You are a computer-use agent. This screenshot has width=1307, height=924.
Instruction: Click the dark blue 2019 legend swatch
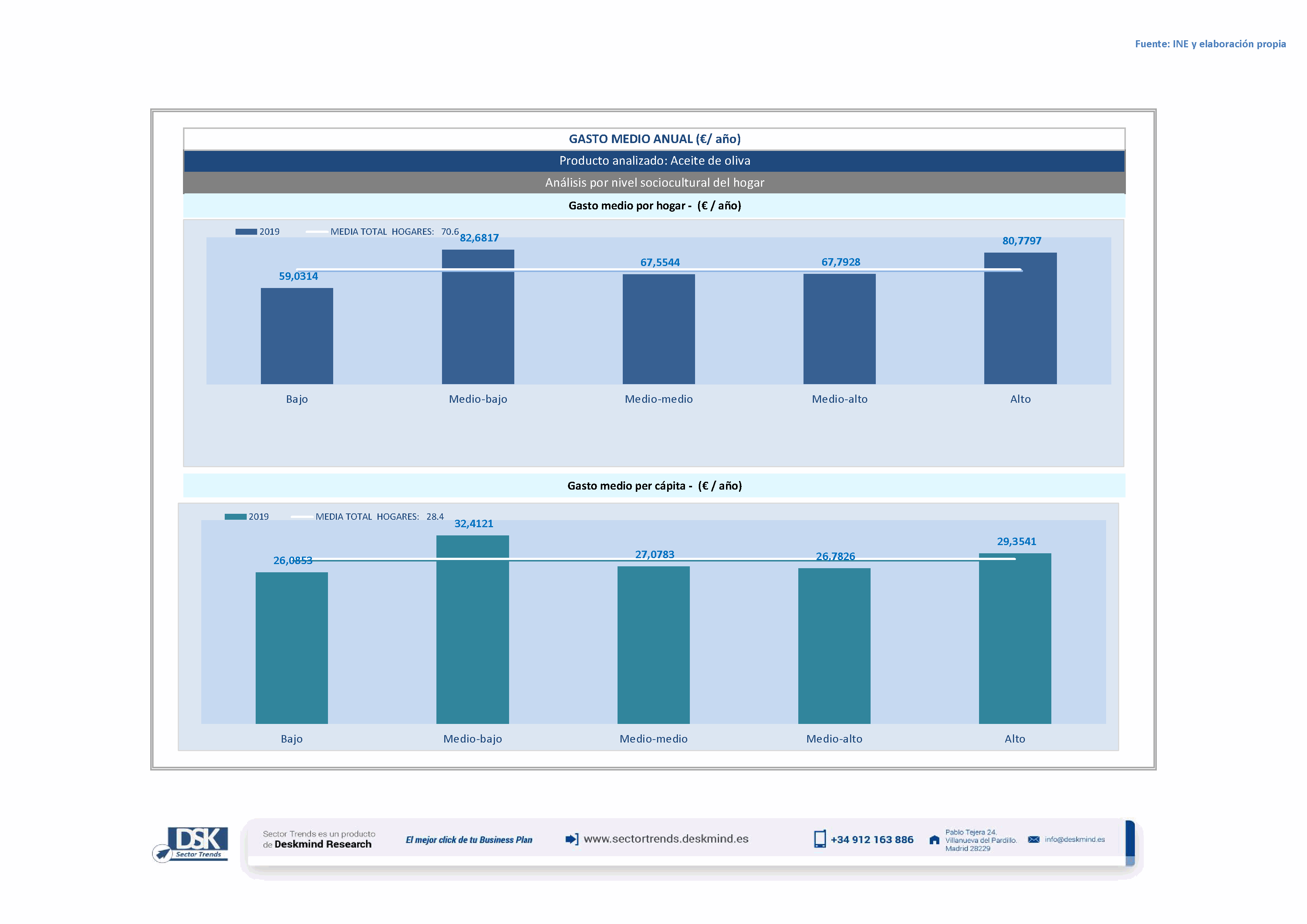click(246, 232)
